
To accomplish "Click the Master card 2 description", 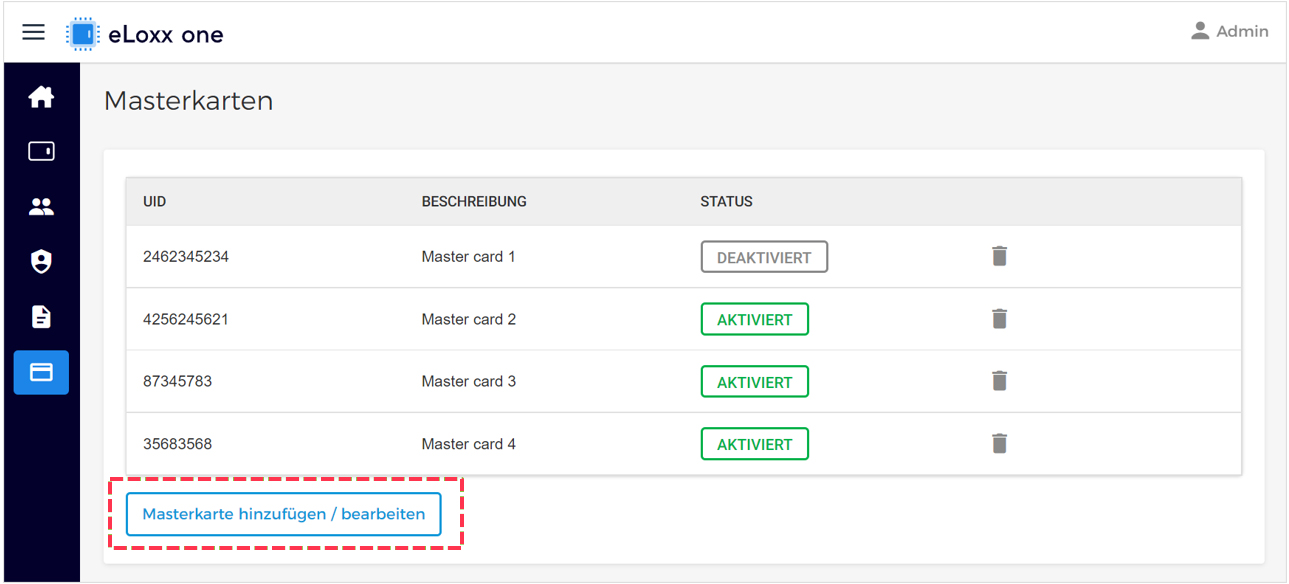I will click(469, 320).
